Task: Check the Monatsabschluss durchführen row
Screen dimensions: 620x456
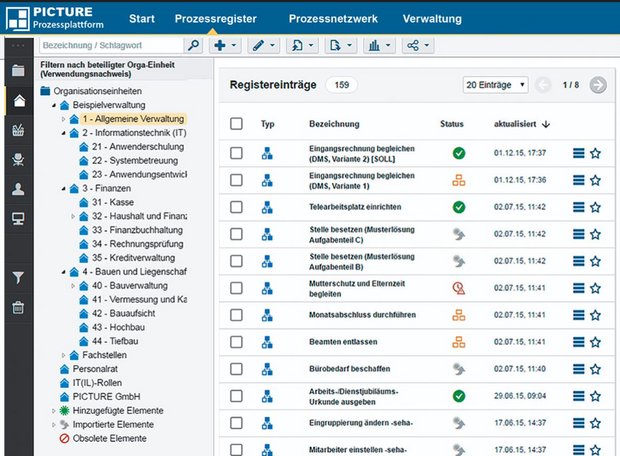Action: (x=236, y=315)
